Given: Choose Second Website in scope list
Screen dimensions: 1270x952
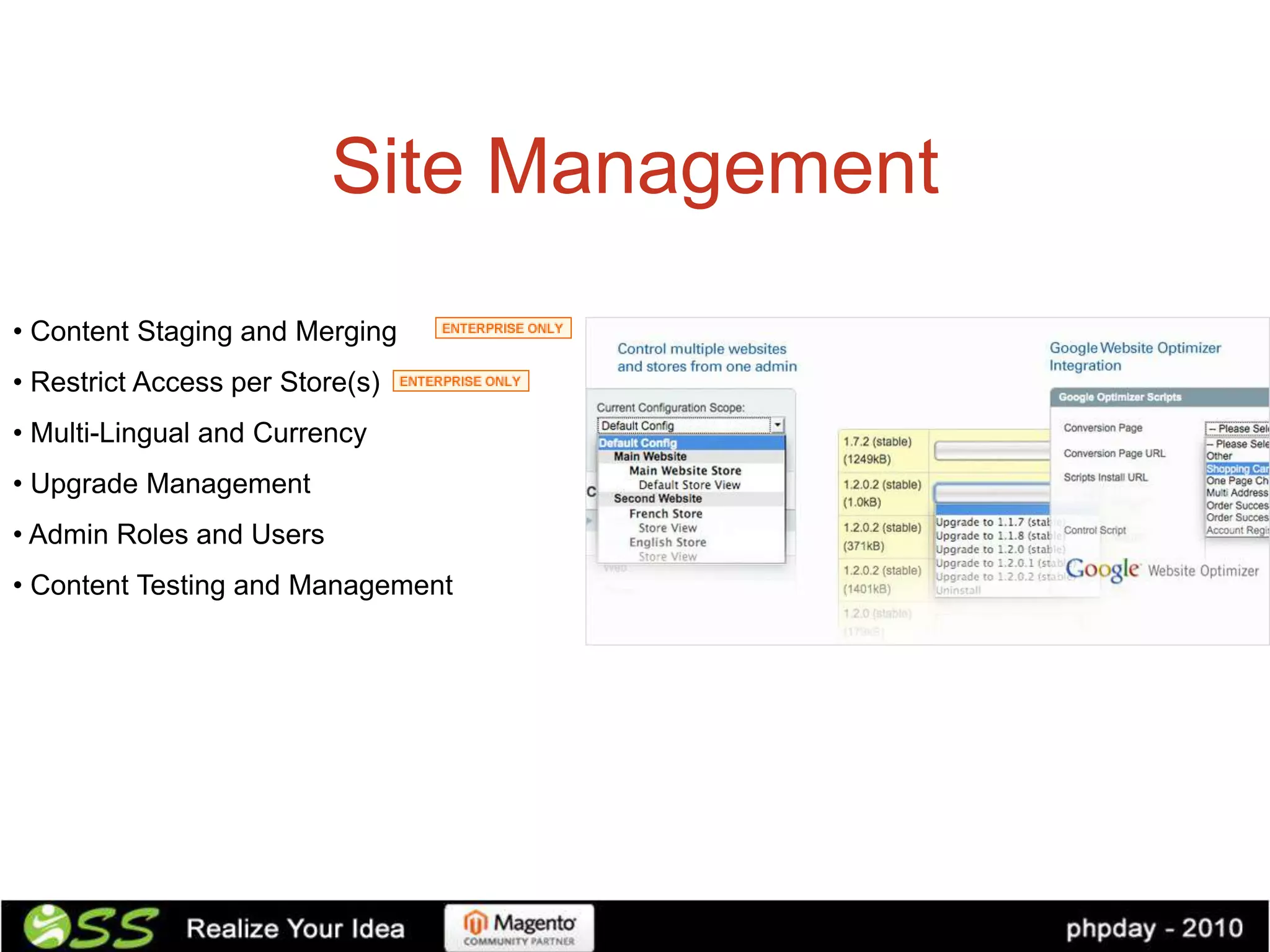Looking at the screenshot, I should tap(658, 498).
